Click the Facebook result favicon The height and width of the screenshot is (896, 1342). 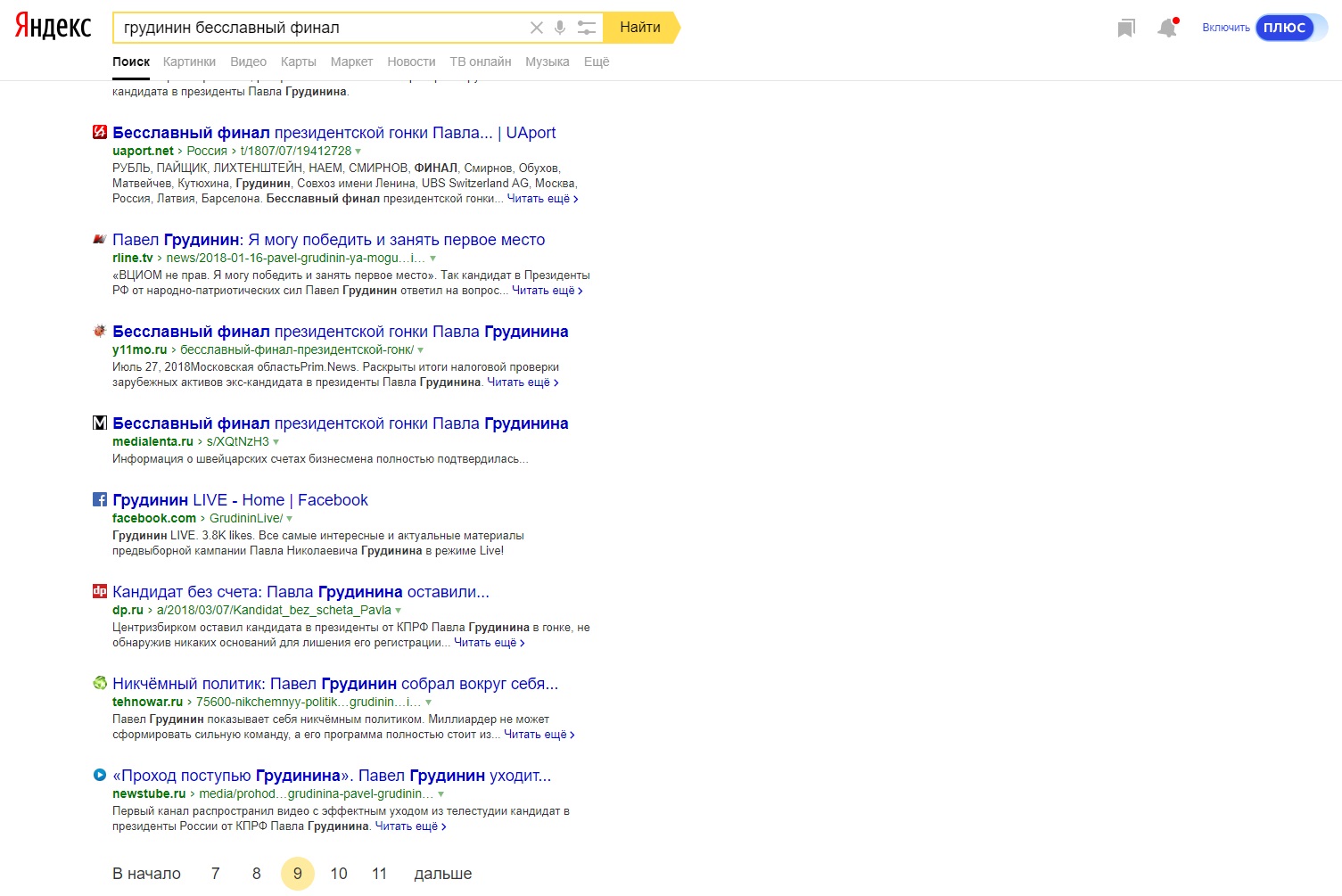pos(100,499)
